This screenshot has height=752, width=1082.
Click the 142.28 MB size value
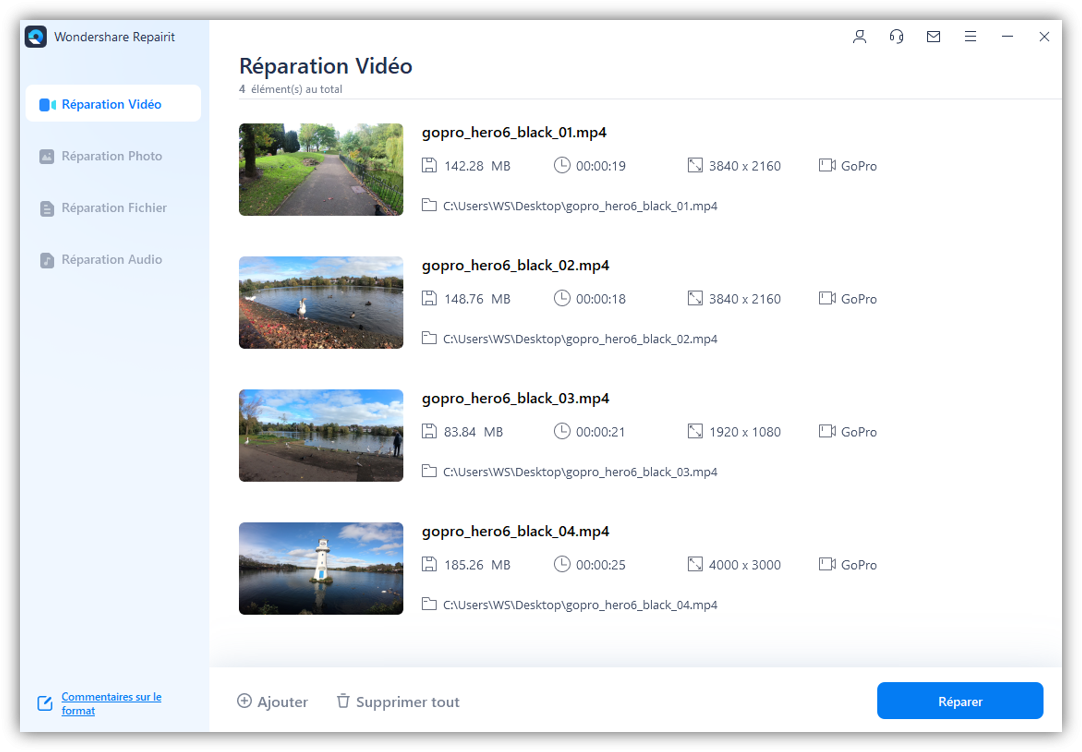point(478,166)
